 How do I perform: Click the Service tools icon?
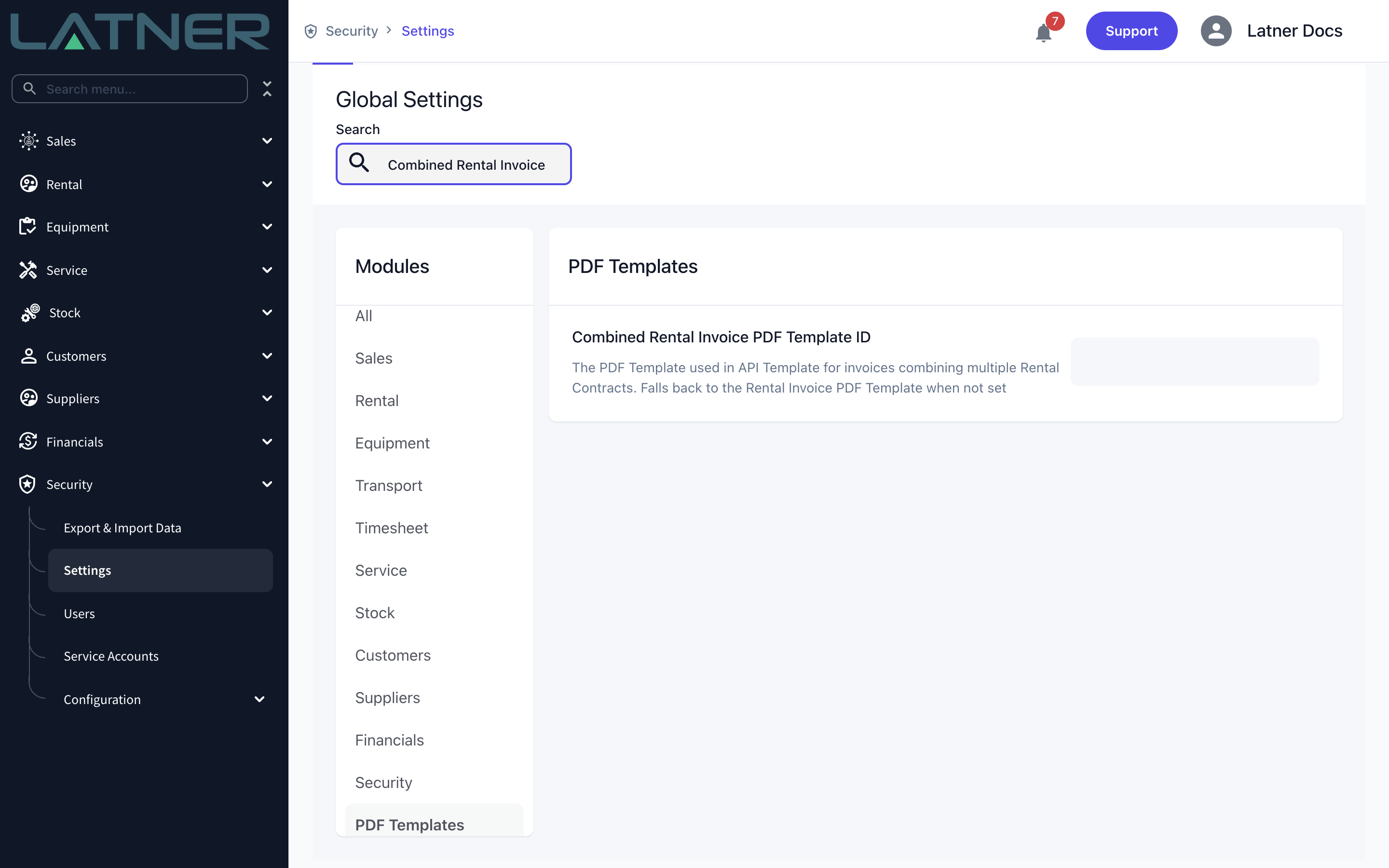click(x=28, y=270)
